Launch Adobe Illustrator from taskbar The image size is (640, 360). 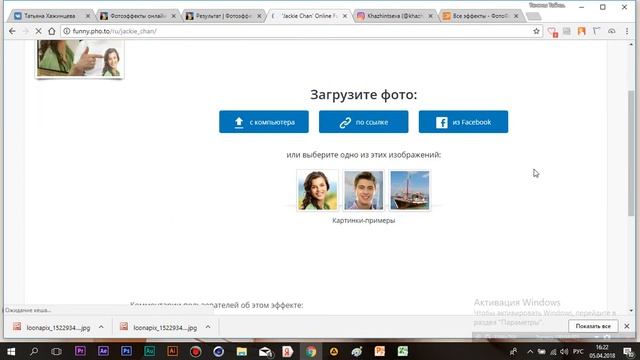[172, 351]
